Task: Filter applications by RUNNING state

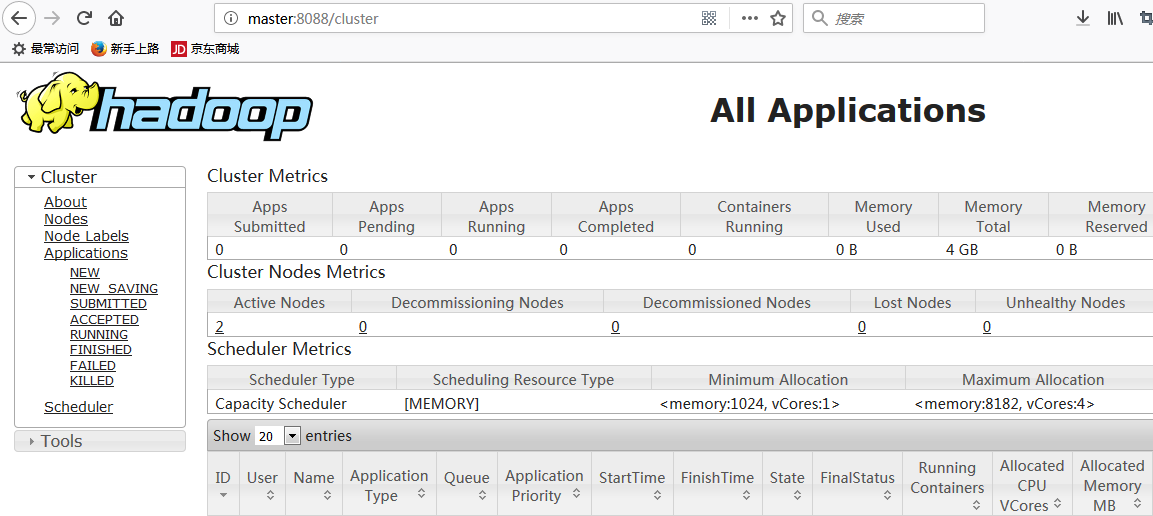Action: (99, 335)
